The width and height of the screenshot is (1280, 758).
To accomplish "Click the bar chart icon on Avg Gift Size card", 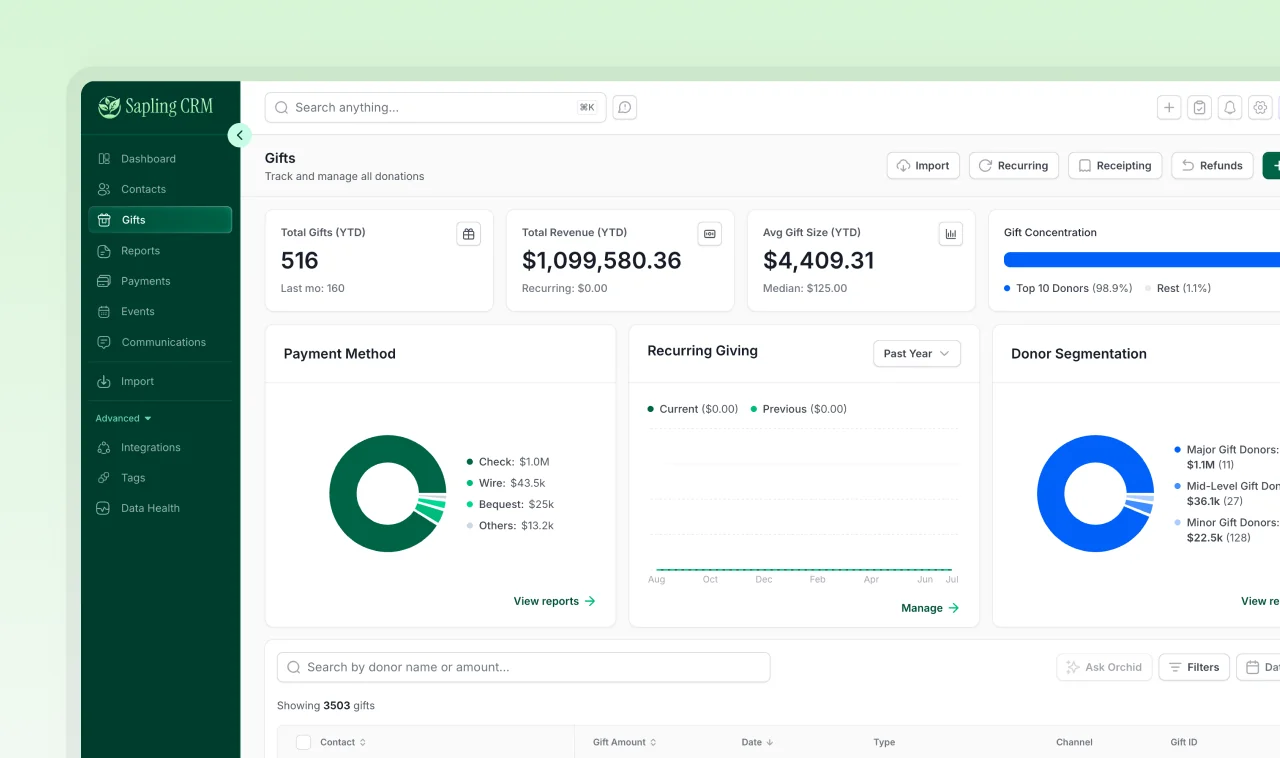I will point(951,234).
